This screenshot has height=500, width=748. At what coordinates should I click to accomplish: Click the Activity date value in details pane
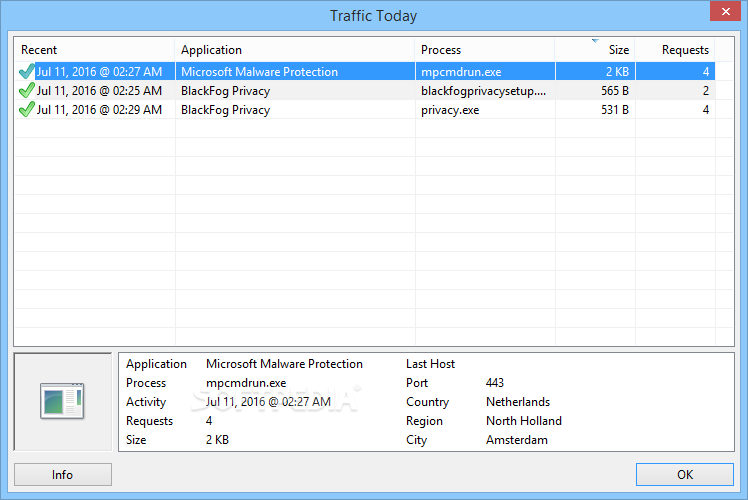(x=269, y=402)
